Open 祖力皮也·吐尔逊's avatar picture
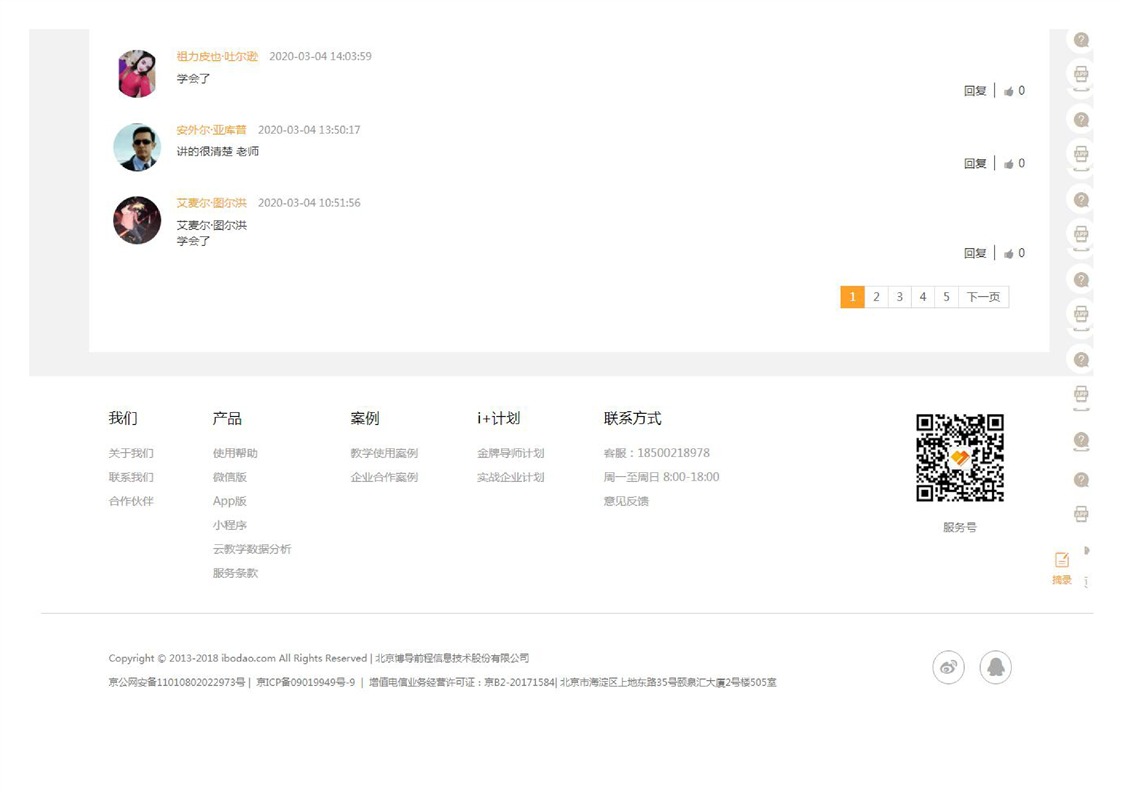The height and width of the screenshot is (793, 1122). click(137, 74)
